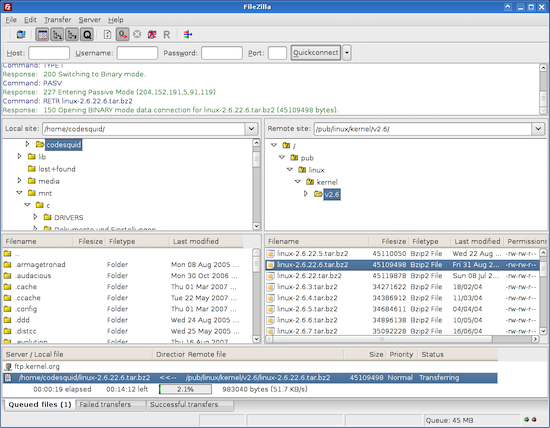Viewport: 550px width, 428px height.
Task: Open the Site Manager toolbar icon
Action: point(21,34)
